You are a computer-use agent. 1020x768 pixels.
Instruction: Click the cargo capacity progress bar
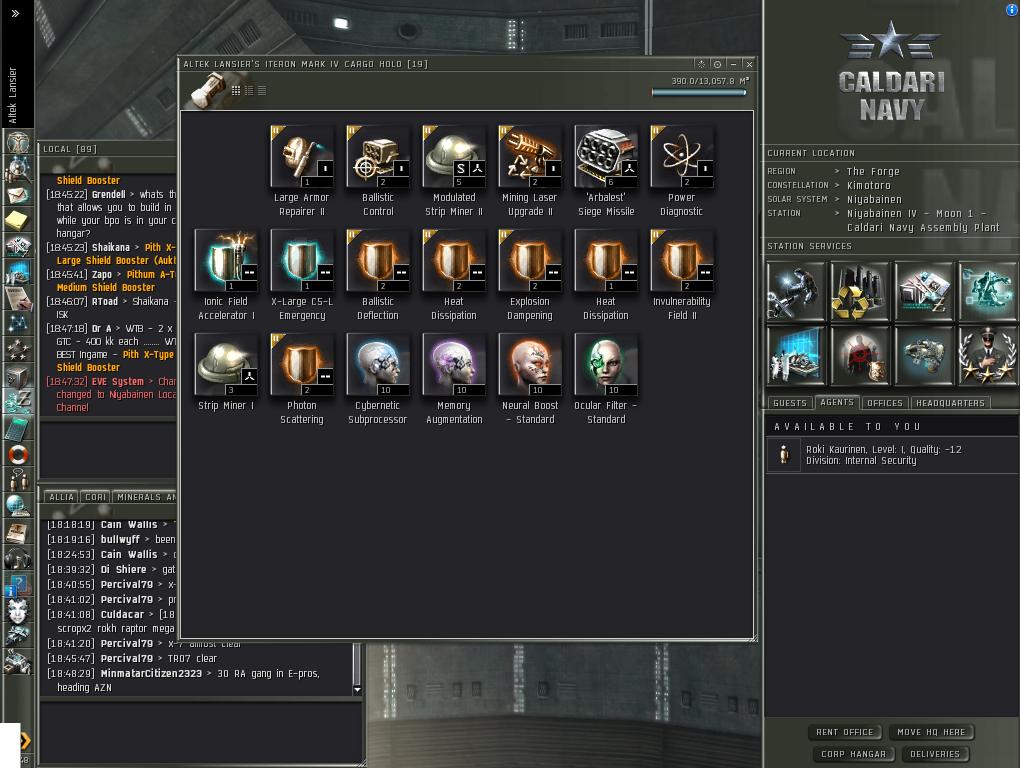tap(699, 92)
